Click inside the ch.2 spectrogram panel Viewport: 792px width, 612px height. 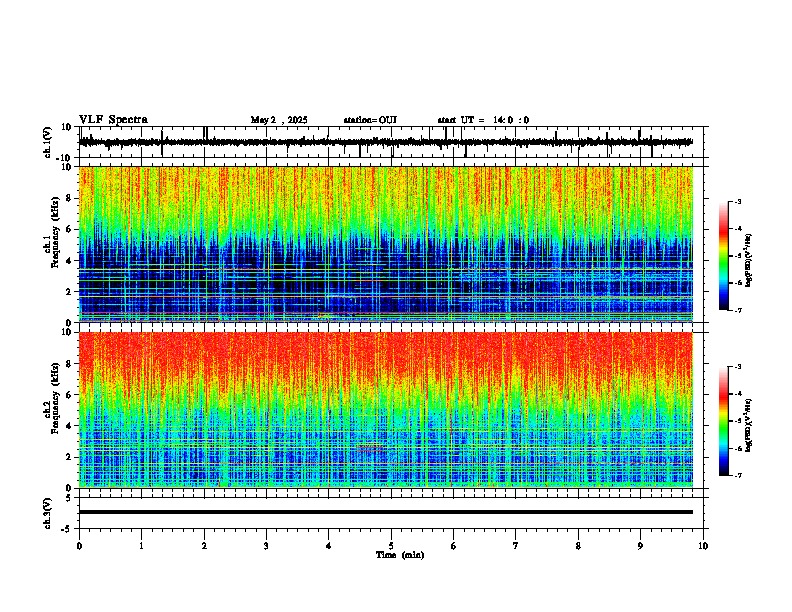[x=386, y=410]
